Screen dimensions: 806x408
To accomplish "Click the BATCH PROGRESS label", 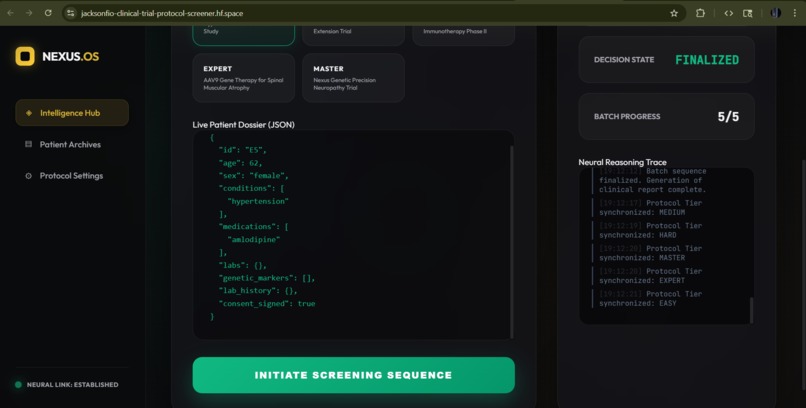I will point(627,117).
